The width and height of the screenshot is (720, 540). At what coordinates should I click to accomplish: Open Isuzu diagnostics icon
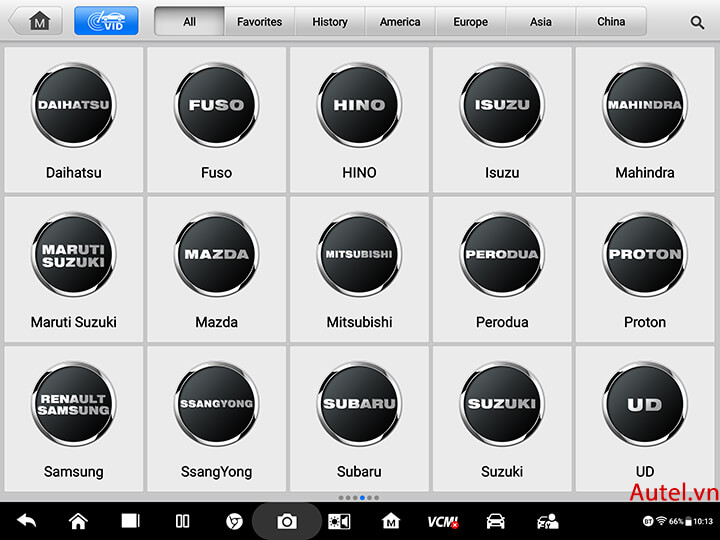click(502, 105)
